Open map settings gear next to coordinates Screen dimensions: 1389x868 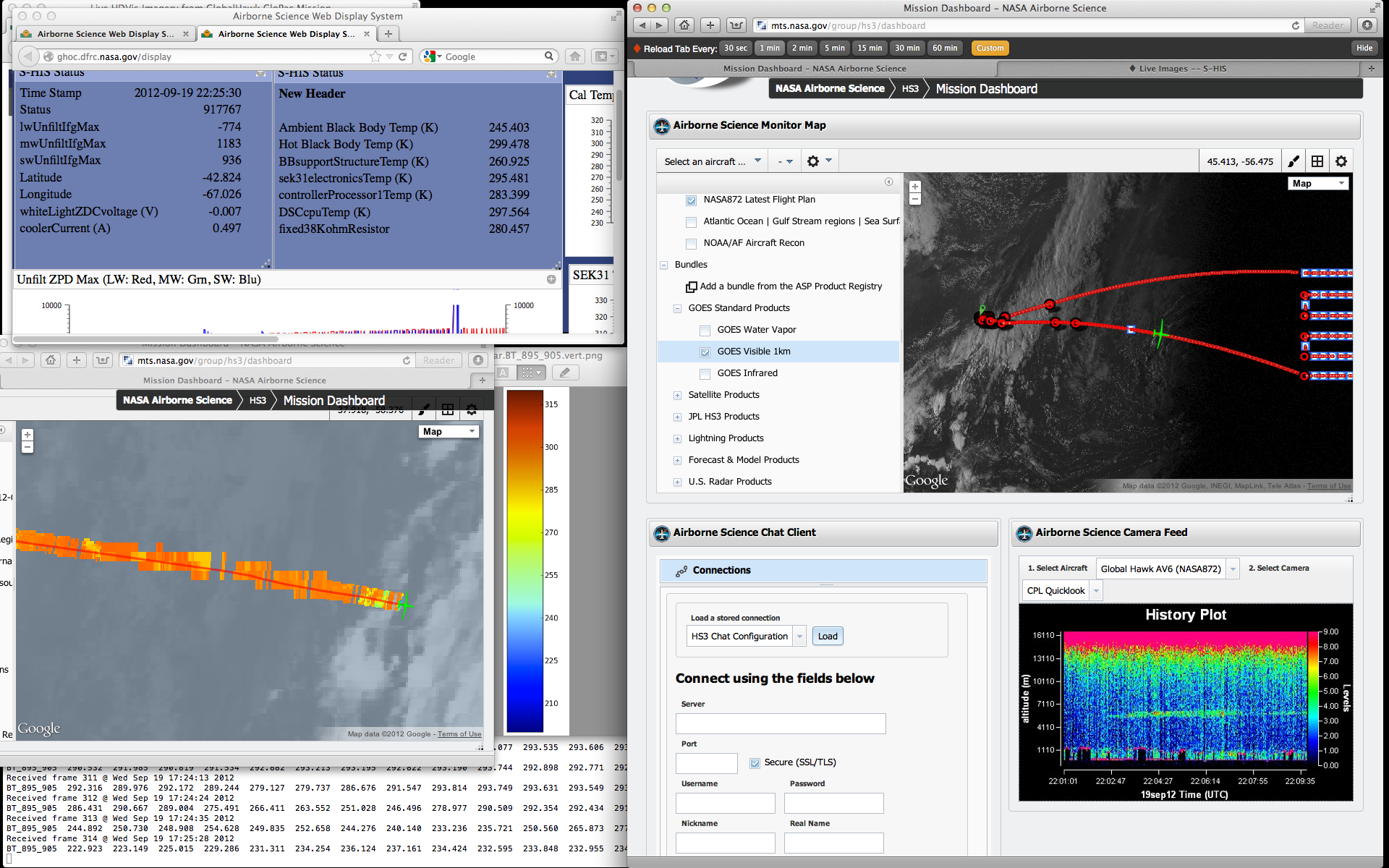pos(1341,161)
